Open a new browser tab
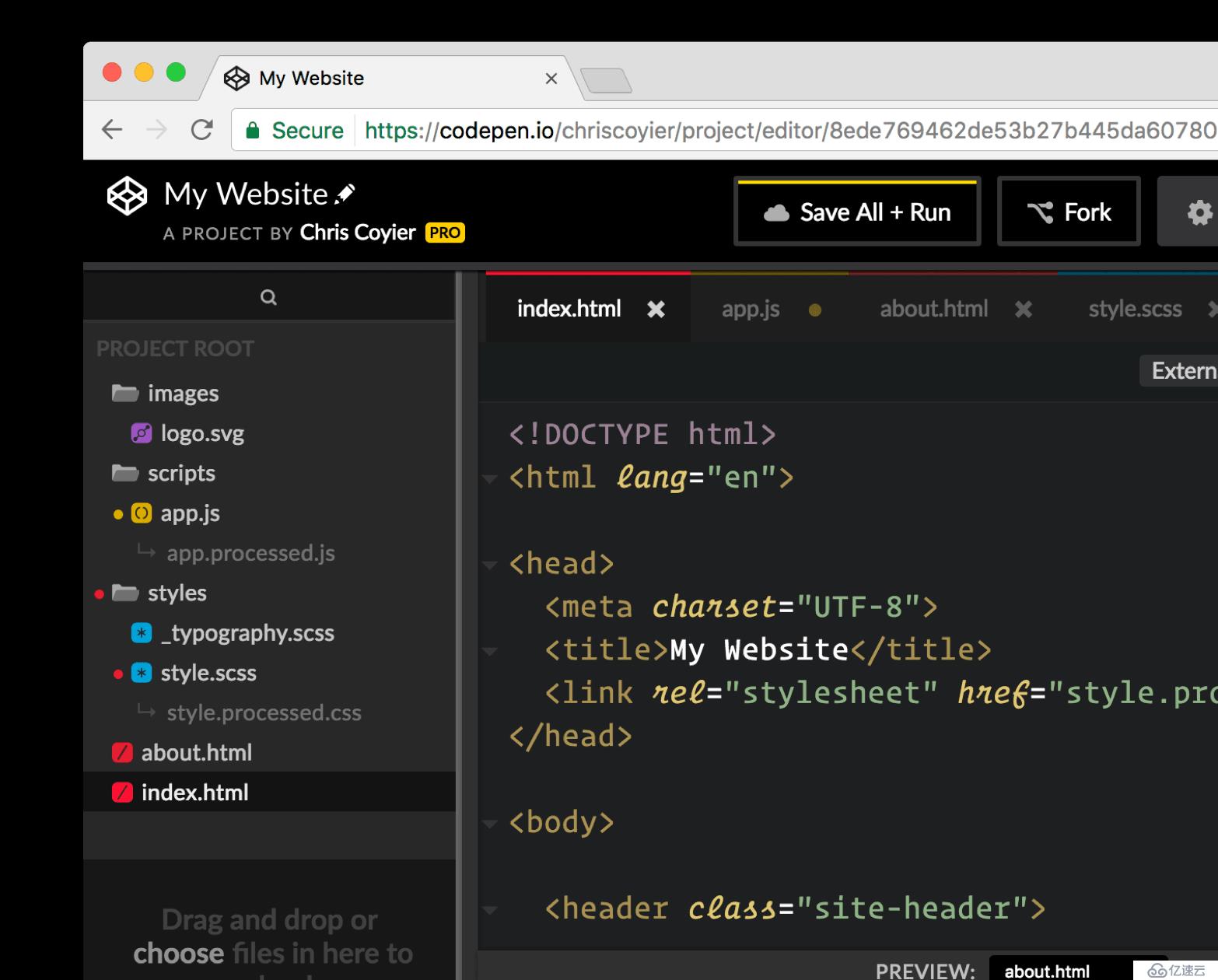The width and height of the screenshot is (1218, 980). pyautogui.click(x=606, y=80)
